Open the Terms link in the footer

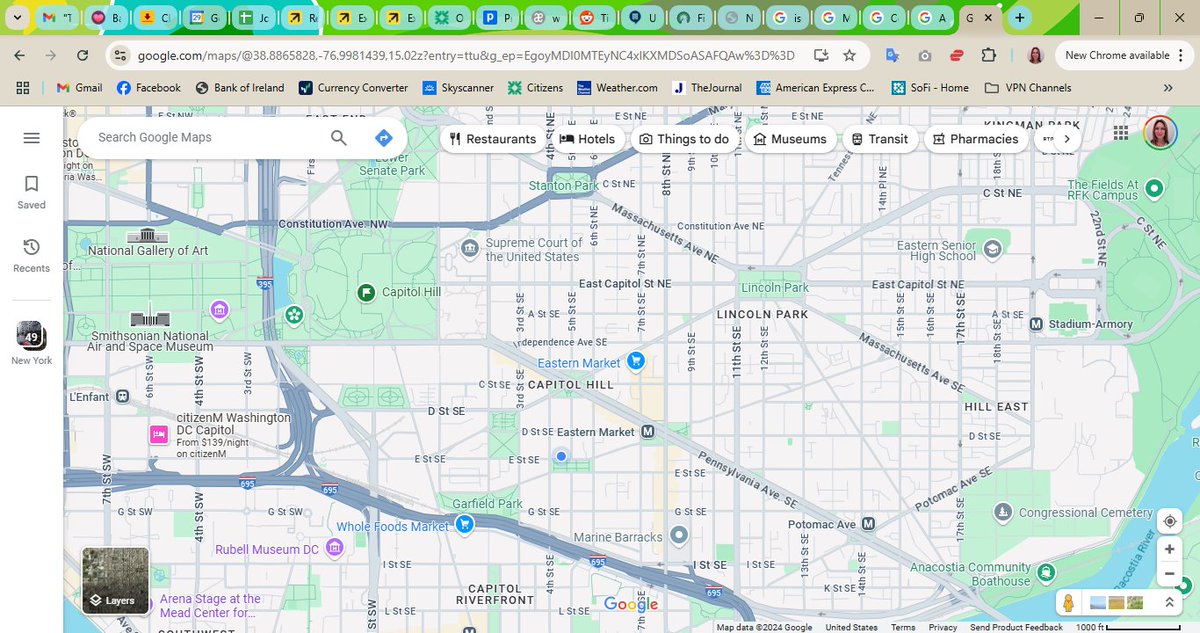click(903, 627)
